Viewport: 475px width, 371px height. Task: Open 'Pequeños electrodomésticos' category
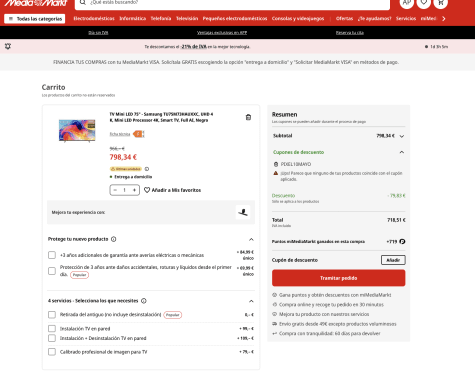235,18
